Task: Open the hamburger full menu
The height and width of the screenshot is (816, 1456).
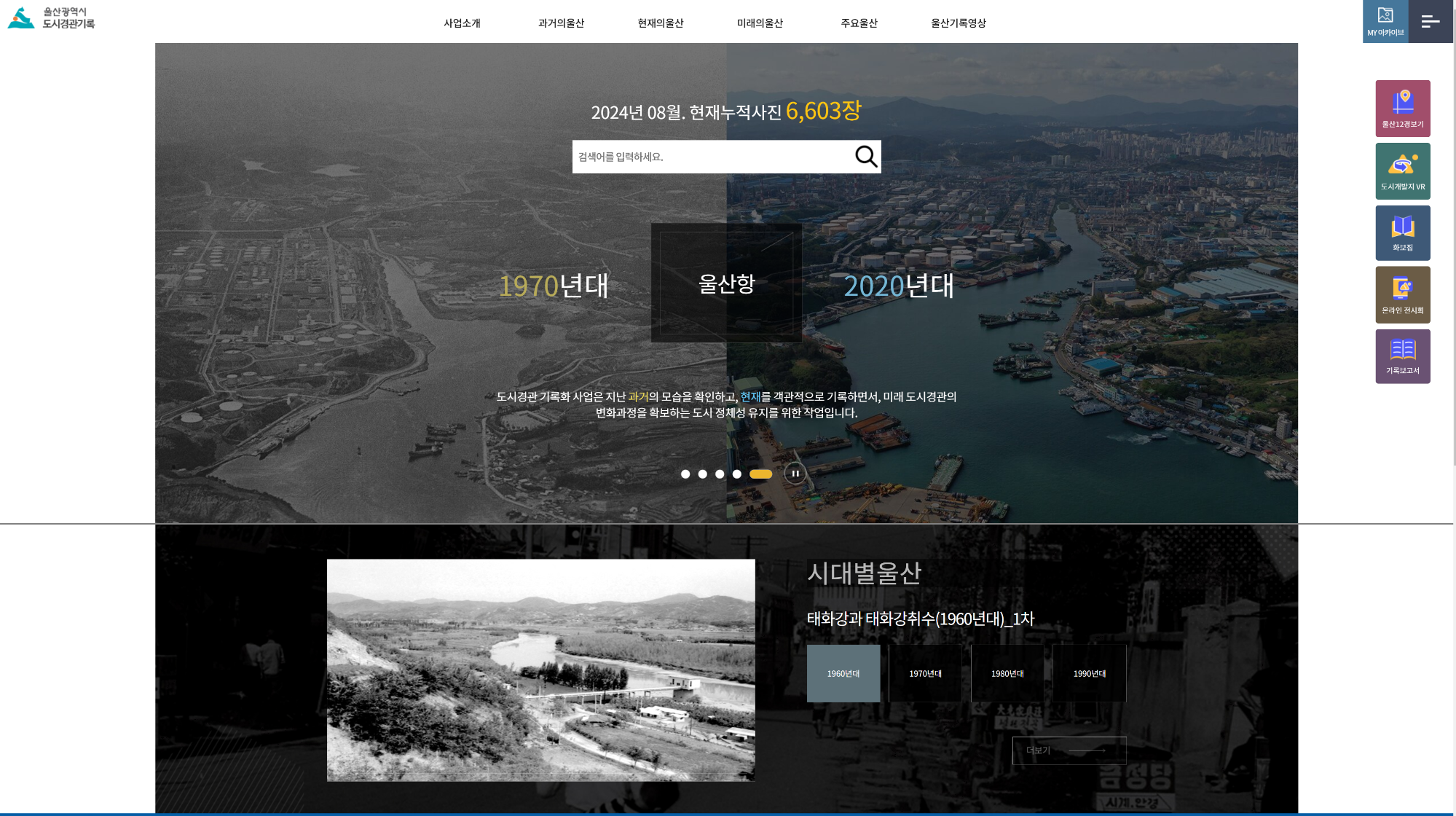Action: click(1430, 21)
